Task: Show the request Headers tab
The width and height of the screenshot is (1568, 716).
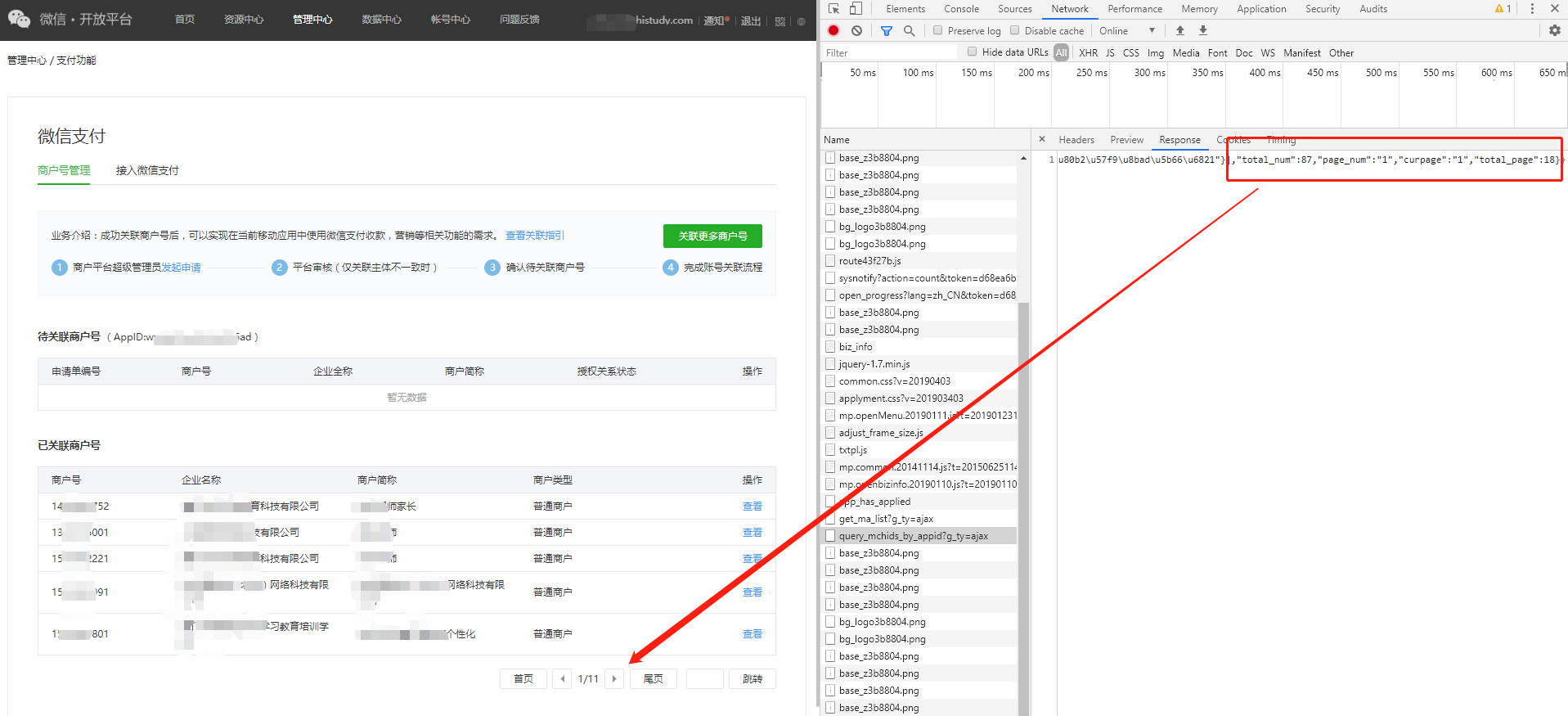Action: (1076, 140)
